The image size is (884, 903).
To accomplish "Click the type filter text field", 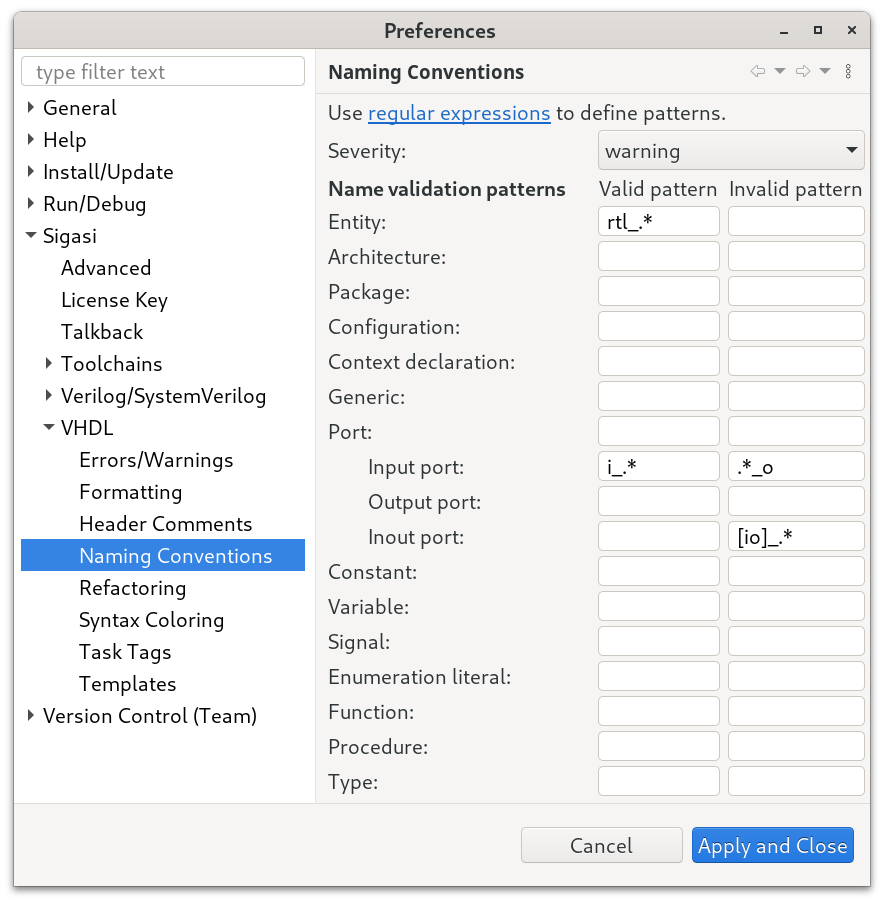I will pos(163,71).
